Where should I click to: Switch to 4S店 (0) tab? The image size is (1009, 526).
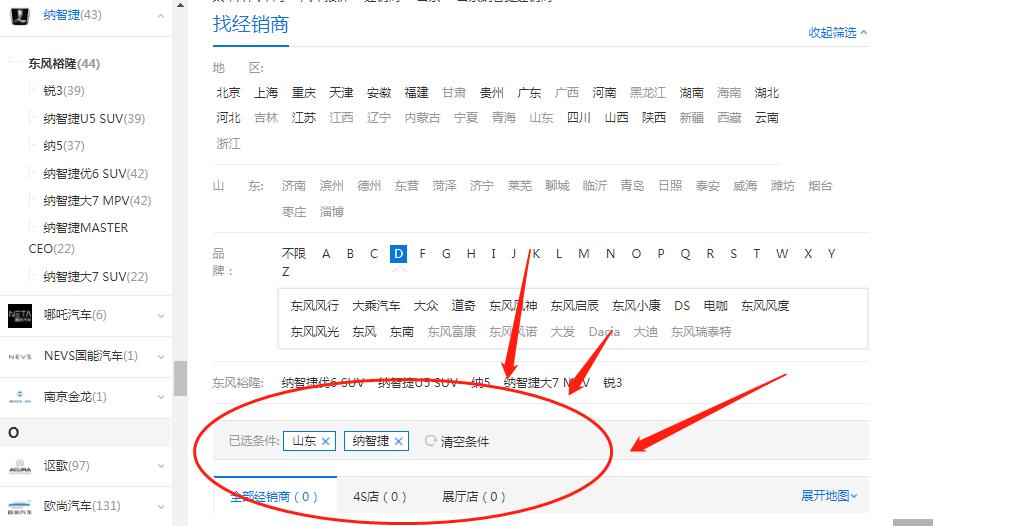click(x=380, y=496)
